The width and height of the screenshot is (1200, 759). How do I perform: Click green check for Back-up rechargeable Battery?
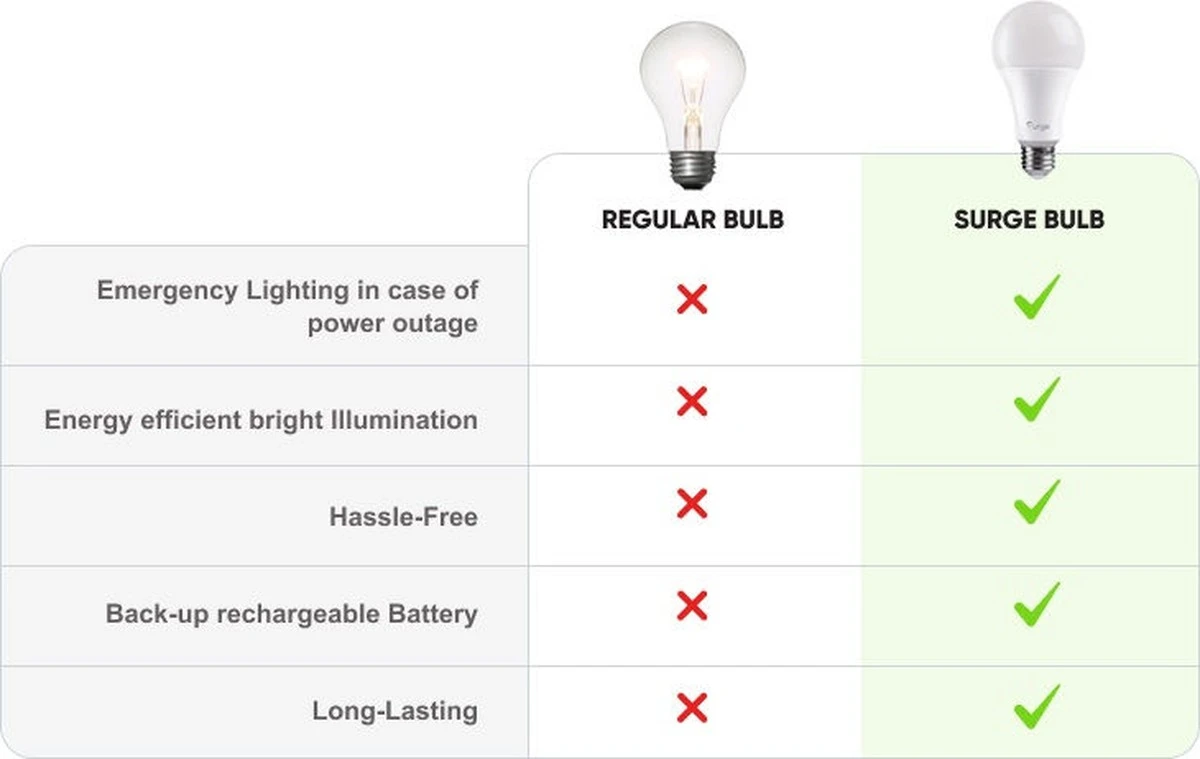coord(1036,604)
